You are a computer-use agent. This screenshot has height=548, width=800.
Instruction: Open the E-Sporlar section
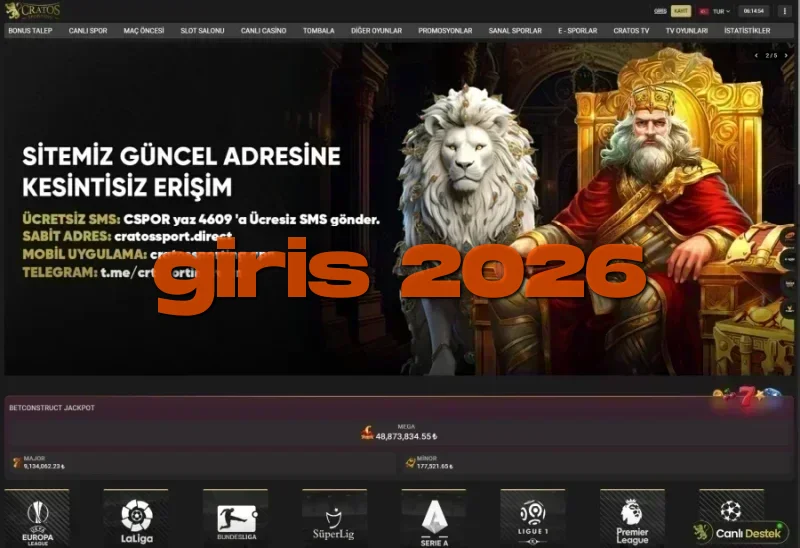tap(578, 31)
